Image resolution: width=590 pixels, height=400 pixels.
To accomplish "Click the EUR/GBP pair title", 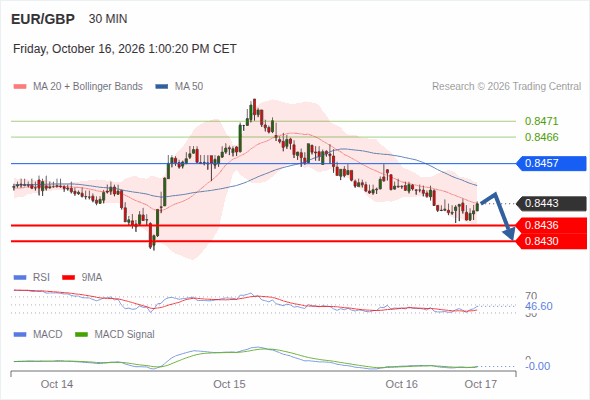I will point(43,19).
